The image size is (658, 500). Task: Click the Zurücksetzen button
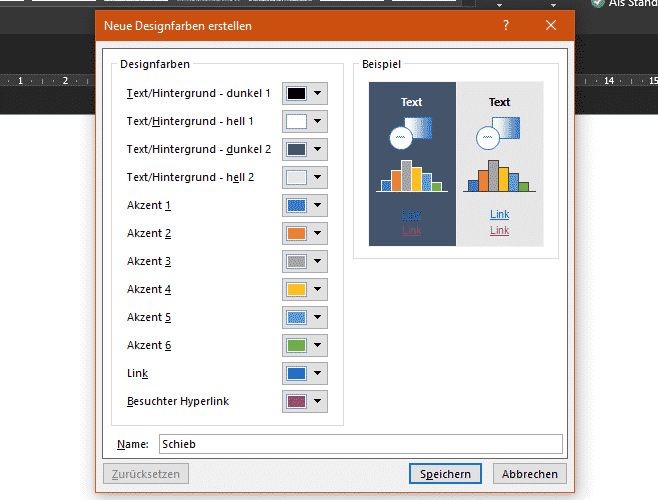pyautogui.click(x=146, y=474)
